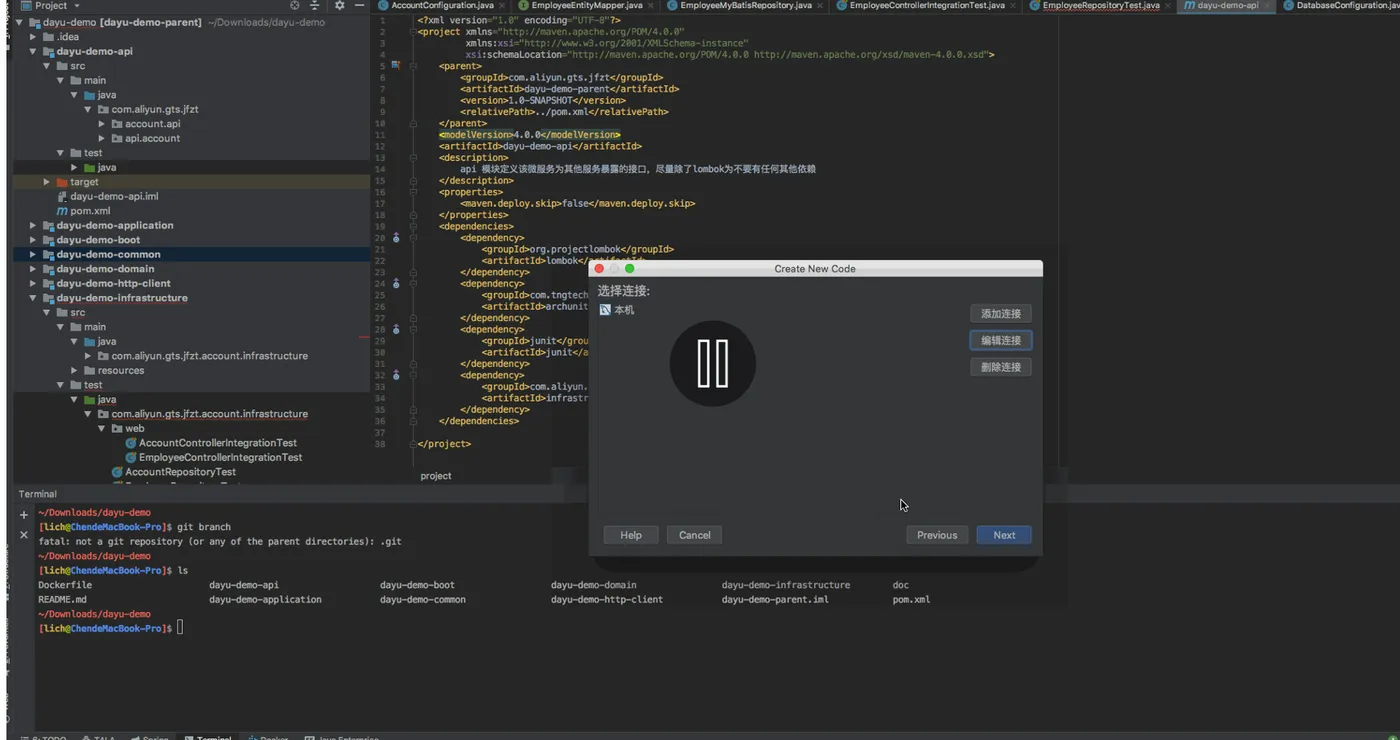Click the gutter dependency icon on line 28

pyautogui.click(x=396, y=329)
